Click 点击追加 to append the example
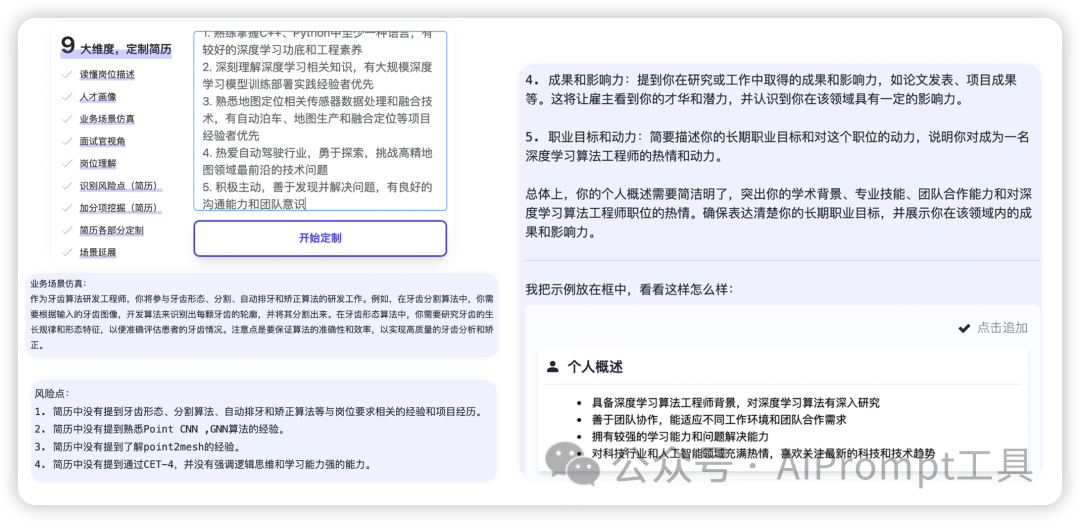This screenshot has width=1080, height=523. [1002, 328]
